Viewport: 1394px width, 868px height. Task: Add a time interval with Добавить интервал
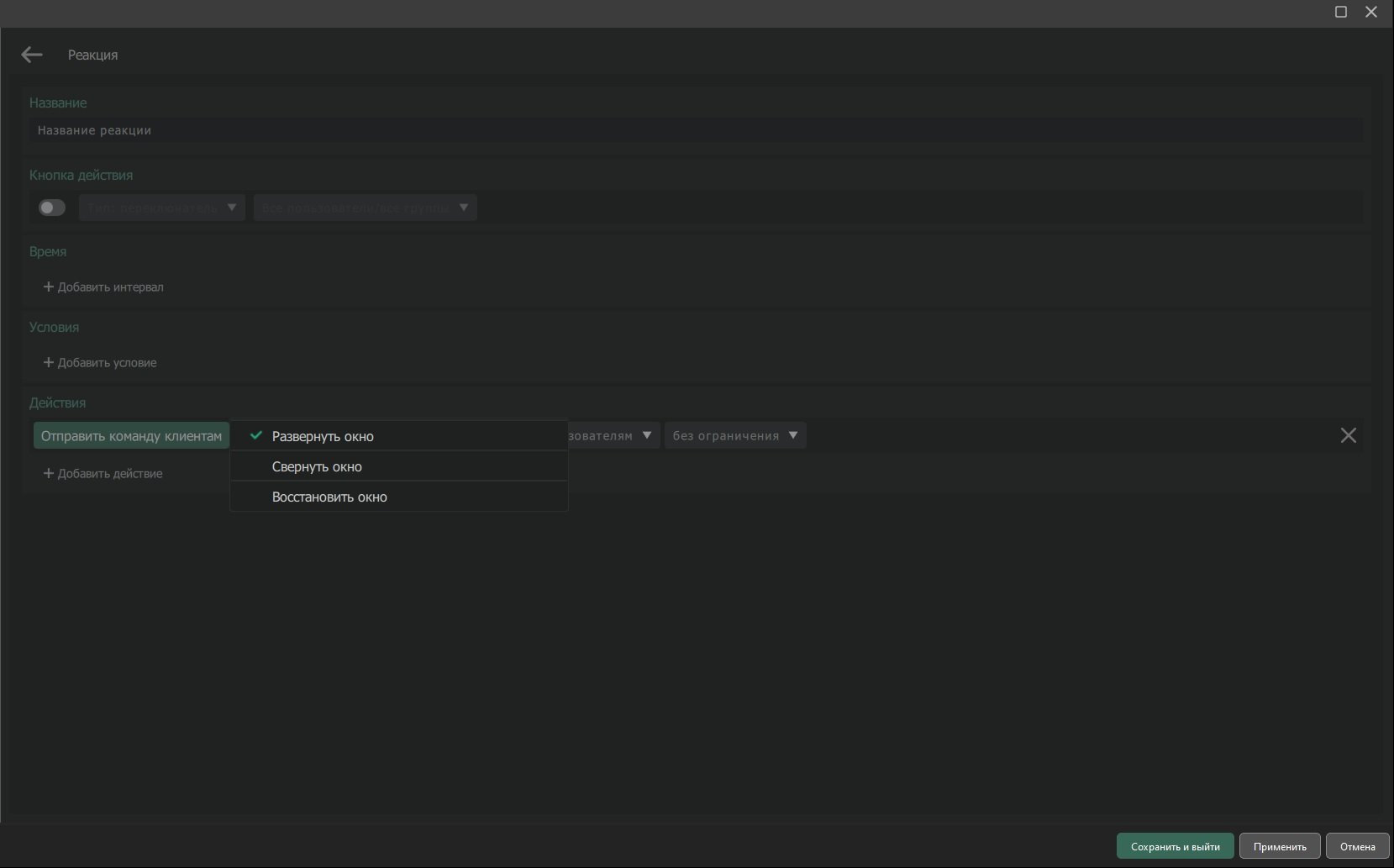click(103, 287)
